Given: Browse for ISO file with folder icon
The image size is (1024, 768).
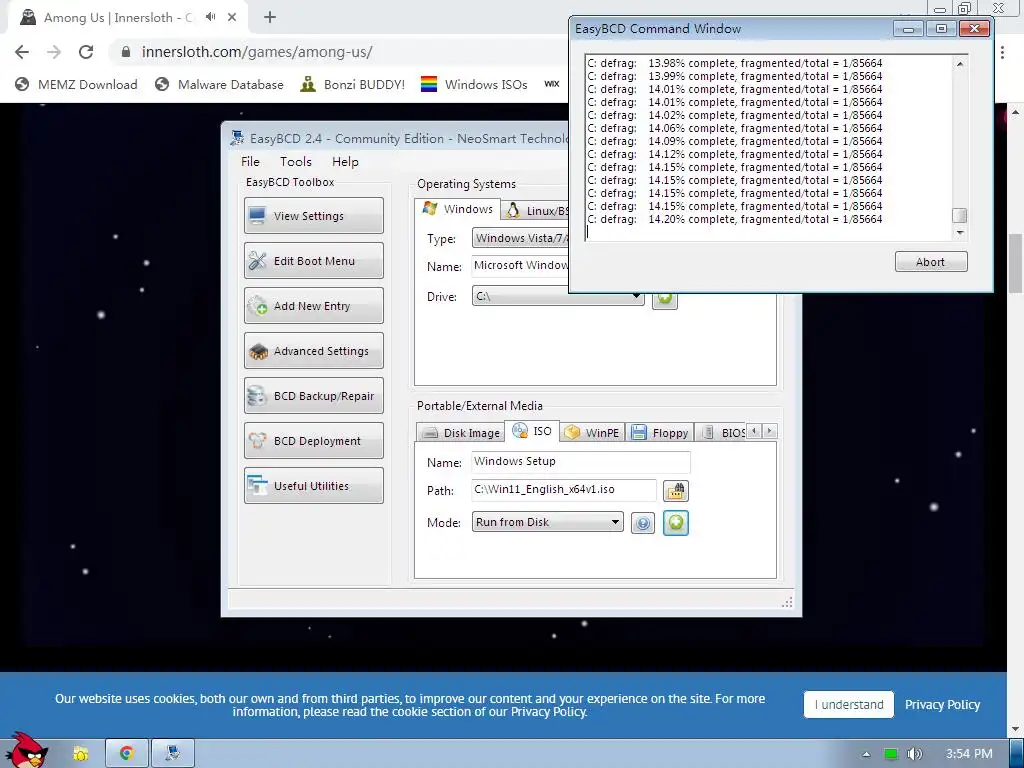Looking at the screenshot, I should point(675,490).
